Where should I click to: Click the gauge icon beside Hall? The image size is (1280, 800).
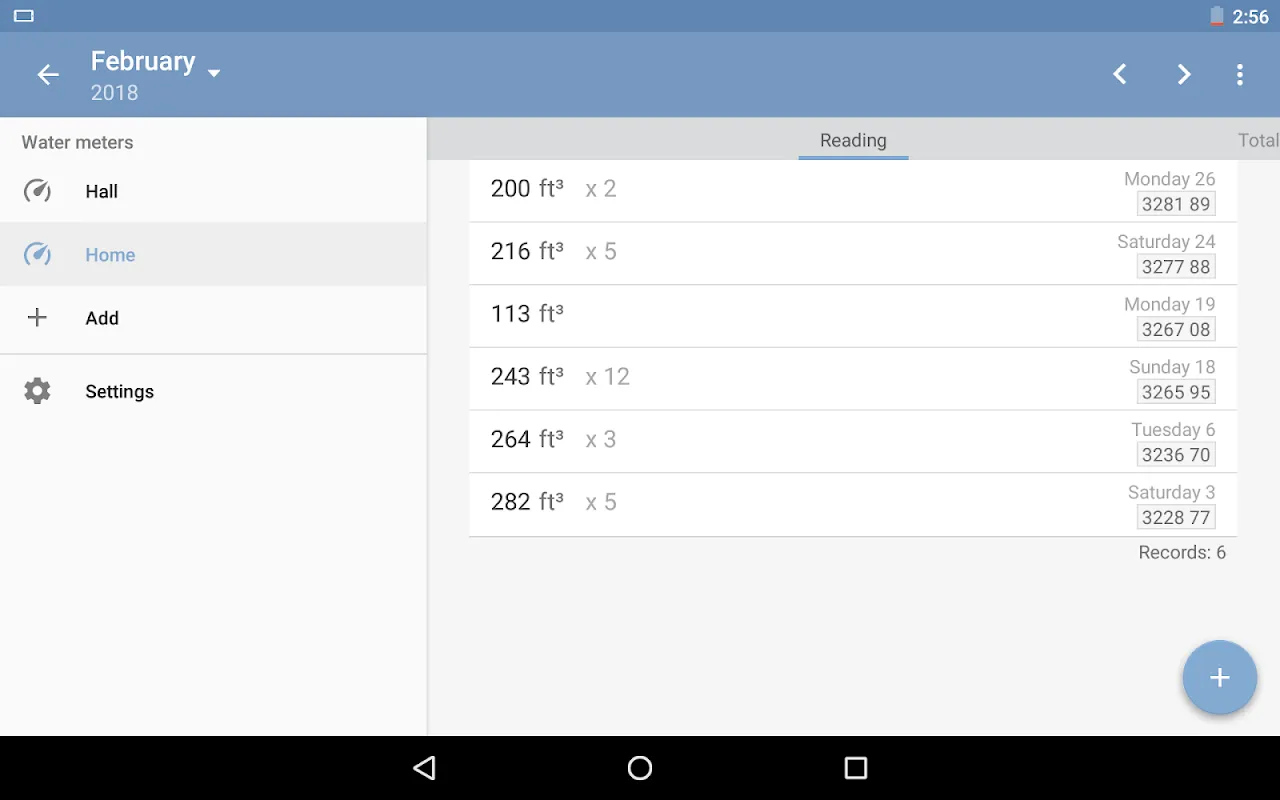point(37,191)
